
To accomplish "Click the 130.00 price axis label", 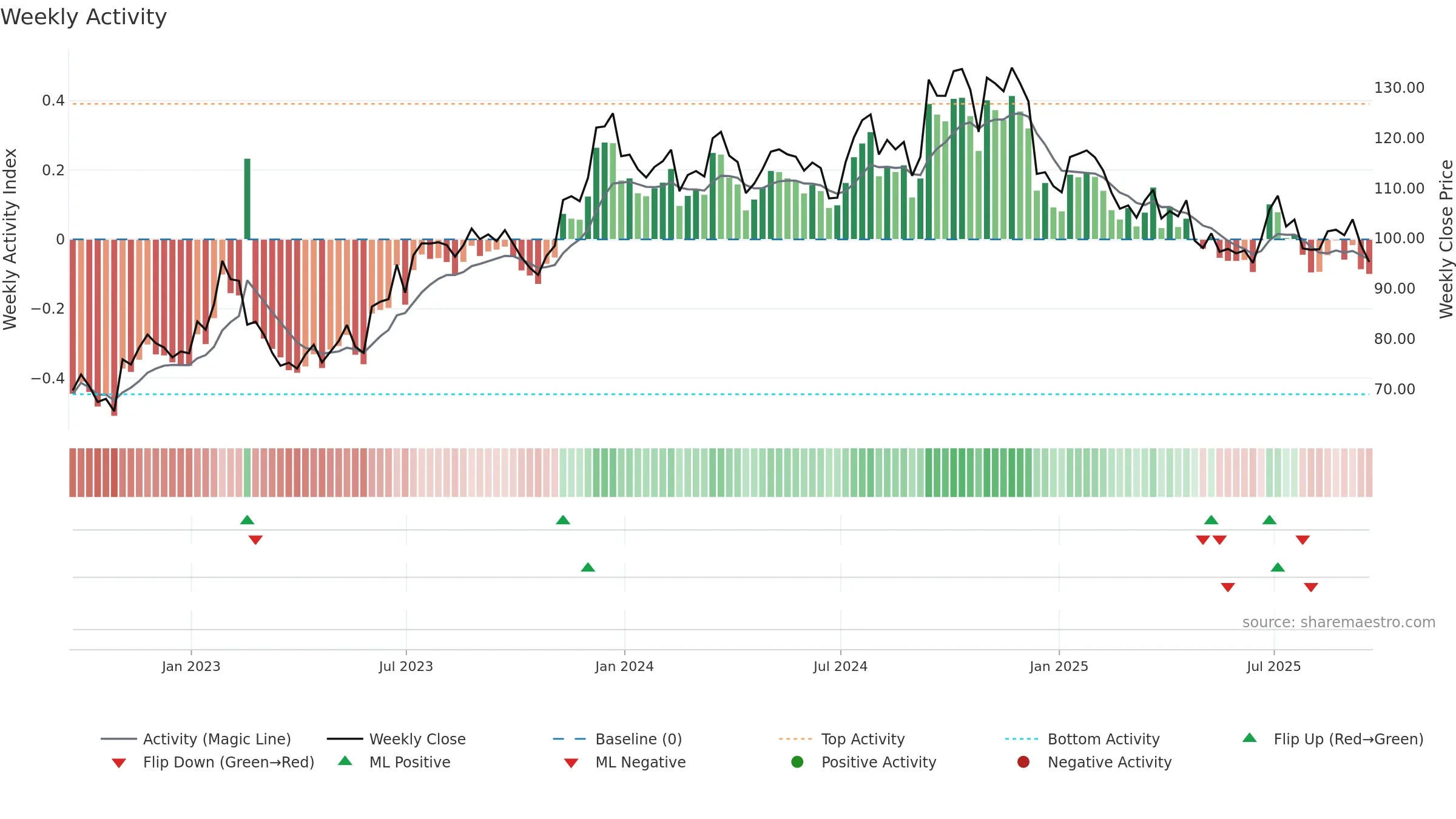I will point(1399,88).
